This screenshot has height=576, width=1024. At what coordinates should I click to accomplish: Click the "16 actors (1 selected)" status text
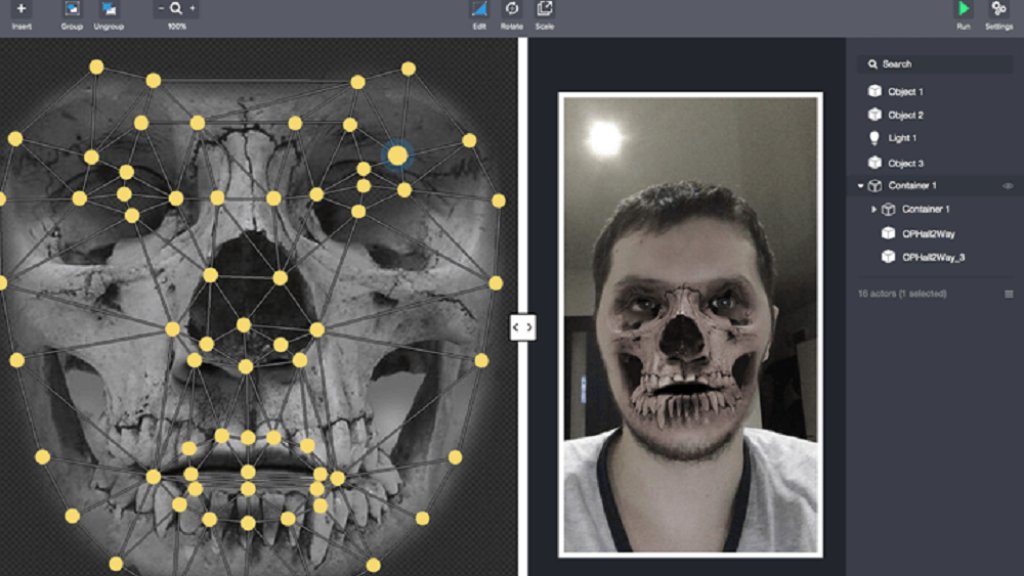902,294
